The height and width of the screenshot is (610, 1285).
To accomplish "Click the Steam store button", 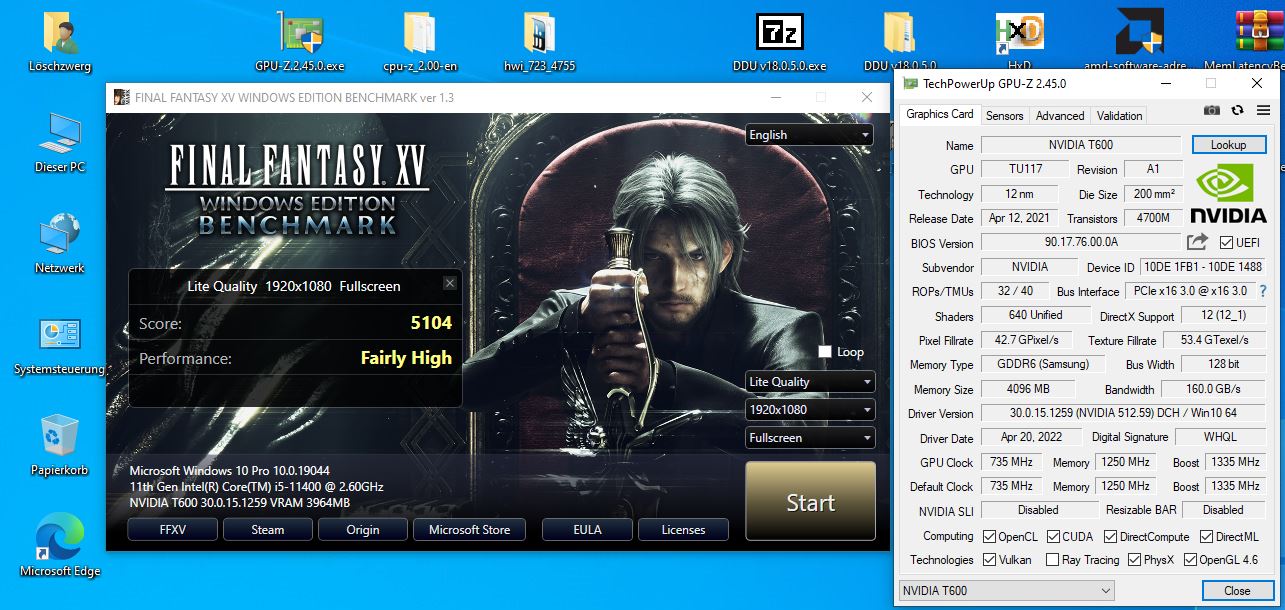I will point(267,530).
